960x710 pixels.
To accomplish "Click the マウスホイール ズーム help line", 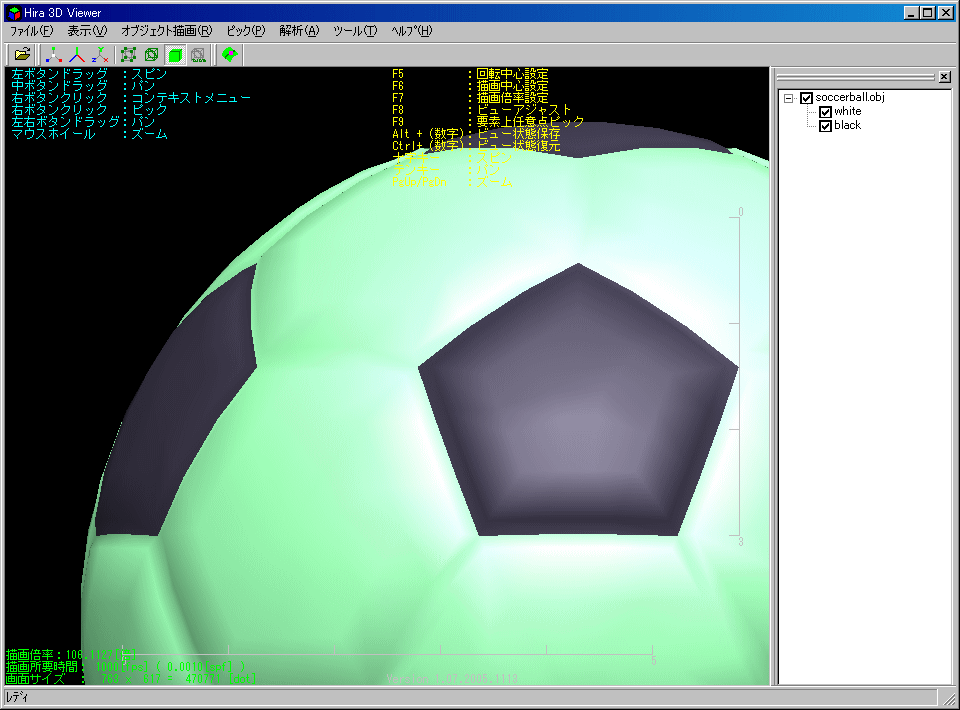I will pos(89,134).
